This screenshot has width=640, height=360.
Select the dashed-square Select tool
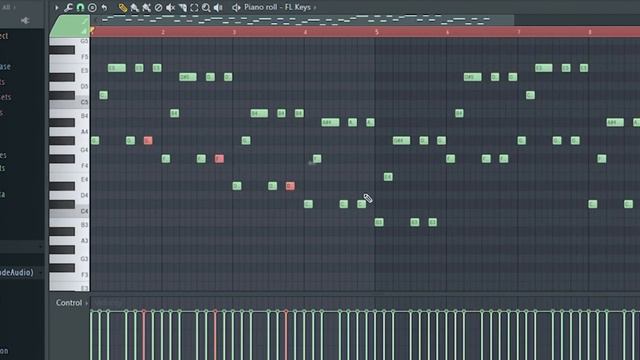(194, 7)
